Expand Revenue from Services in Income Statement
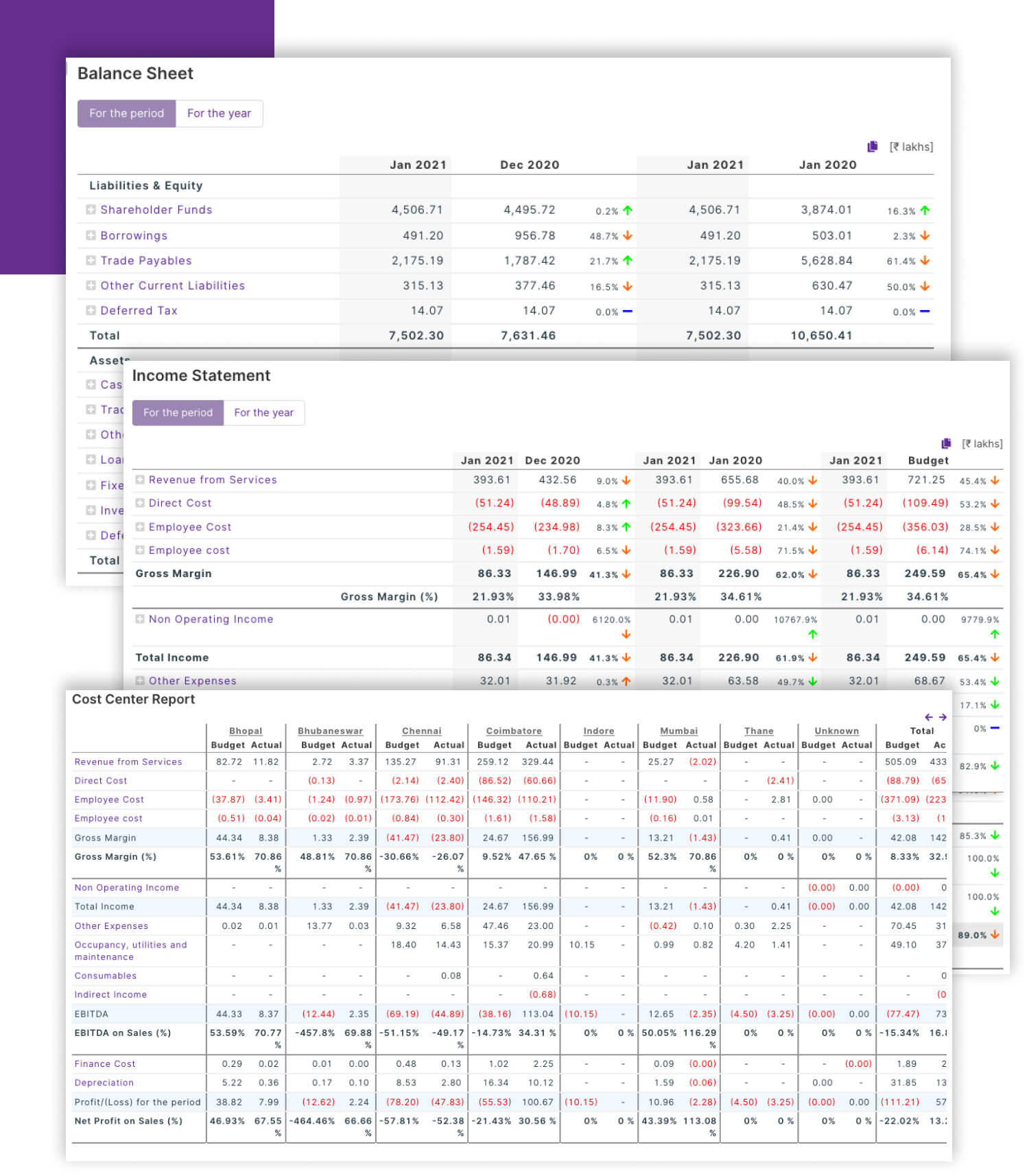This screenshot has height=1176, width=1029. point(140,480)
